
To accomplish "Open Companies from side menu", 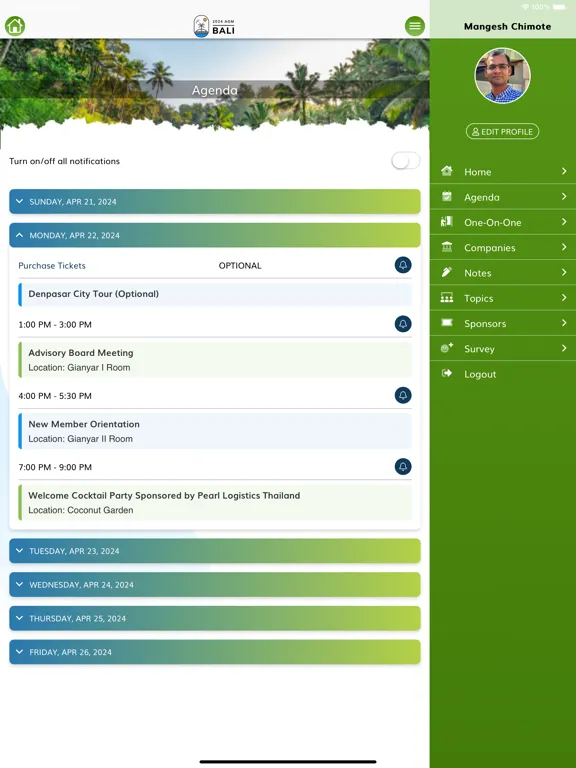I will tap(503, 247).
